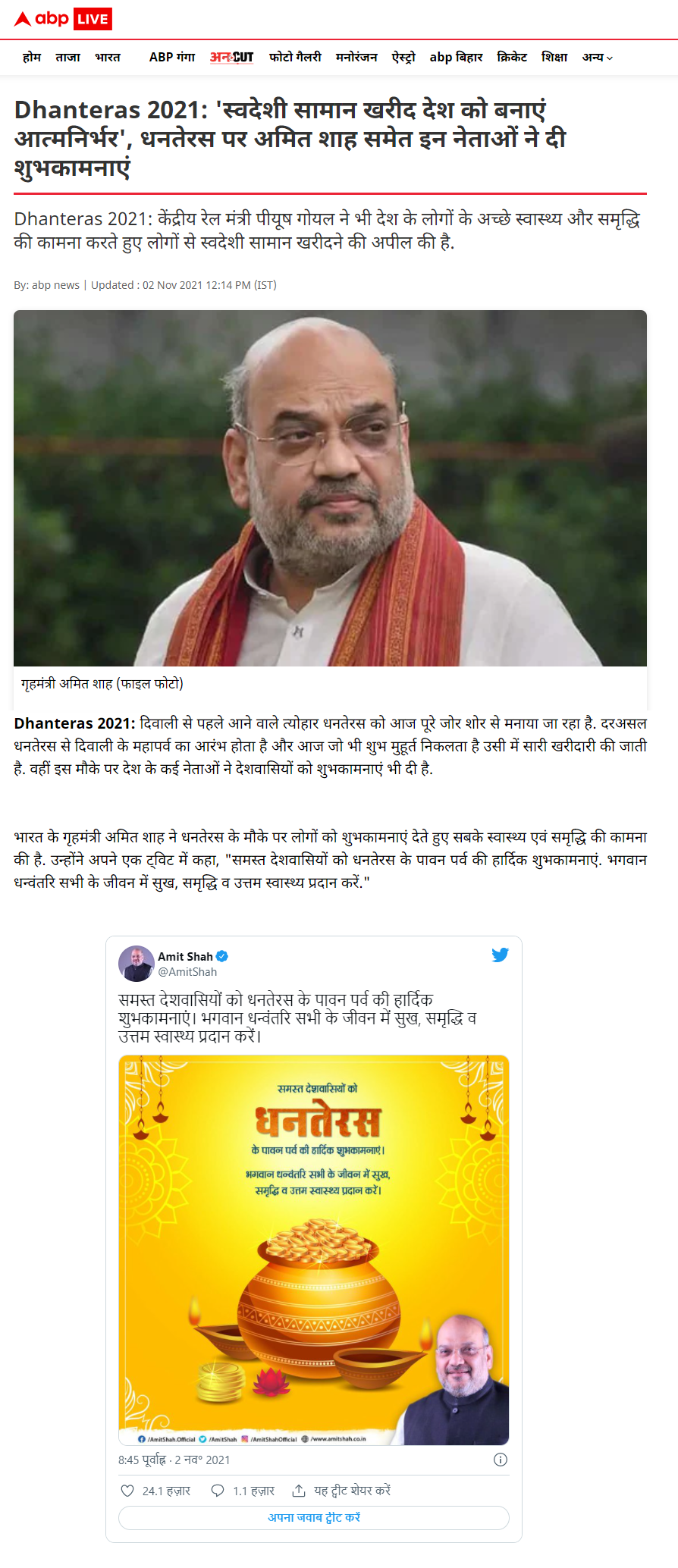Click the tweet like heart icon

pyautogui.click(x=127, y=1491)
